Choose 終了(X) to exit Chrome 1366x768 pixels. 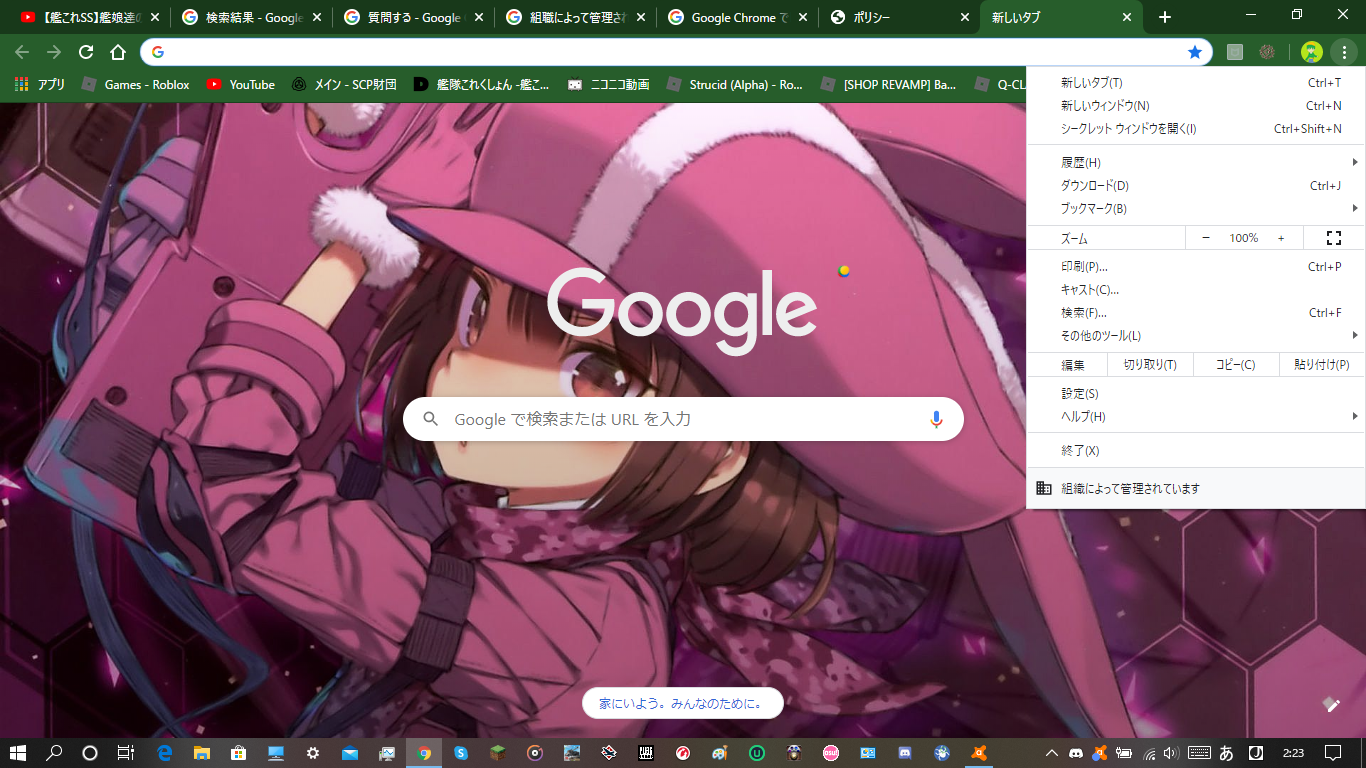(1196, 450)
